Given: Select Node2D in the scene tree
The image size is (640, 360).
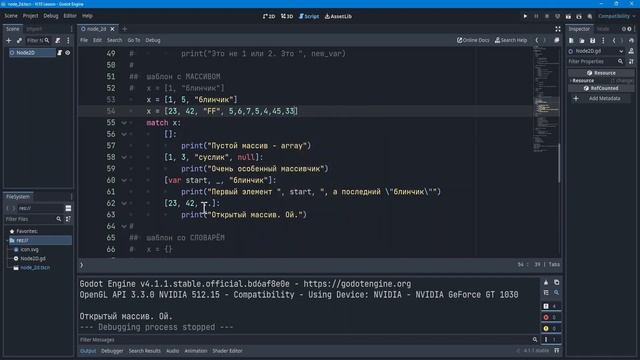Looking at the screenshot, I should (x=31, y=53).
